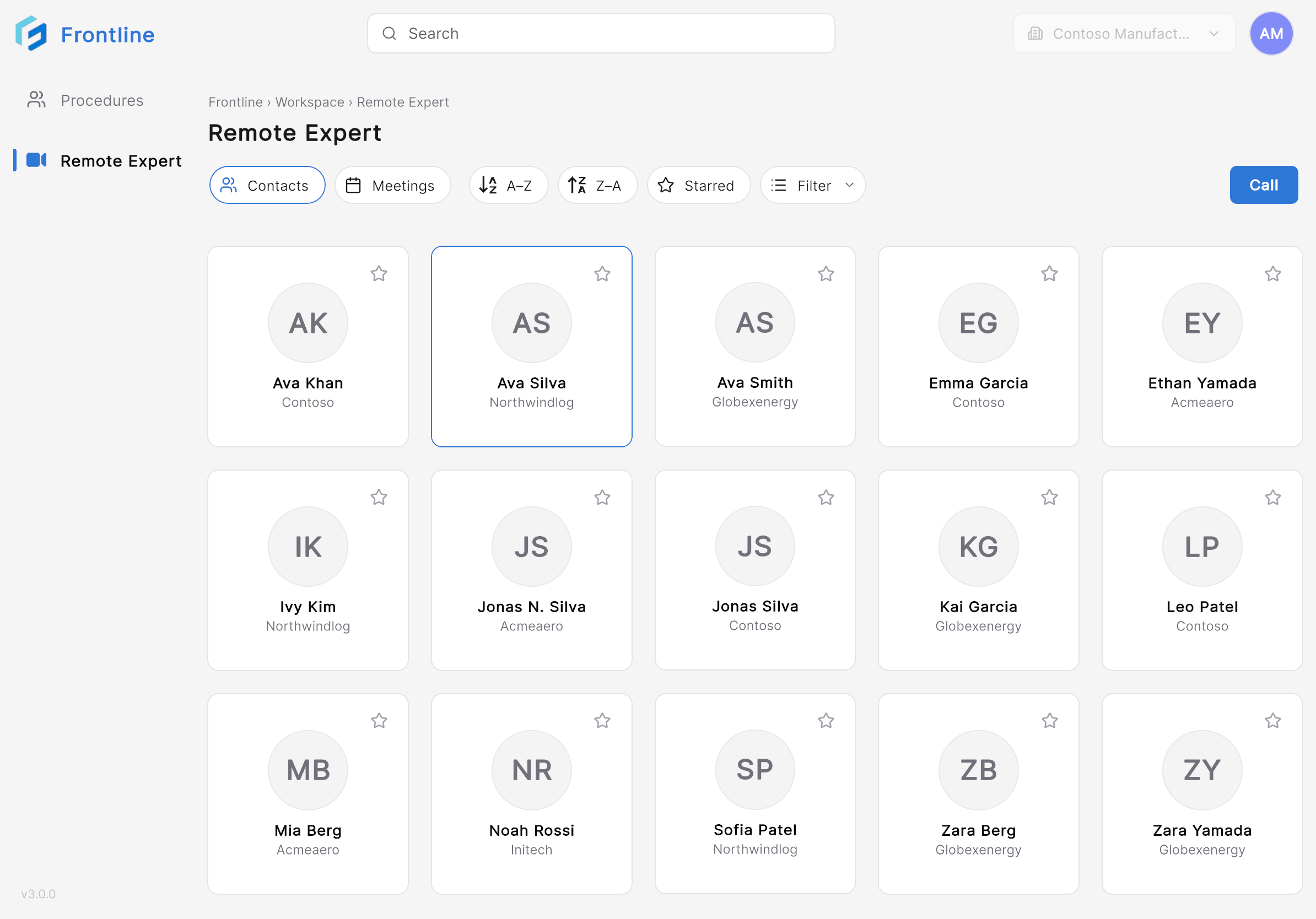Toggle star for Kai Garcia
The width and height of the screenshot is (1316, 919).
tap(1049, 498)
